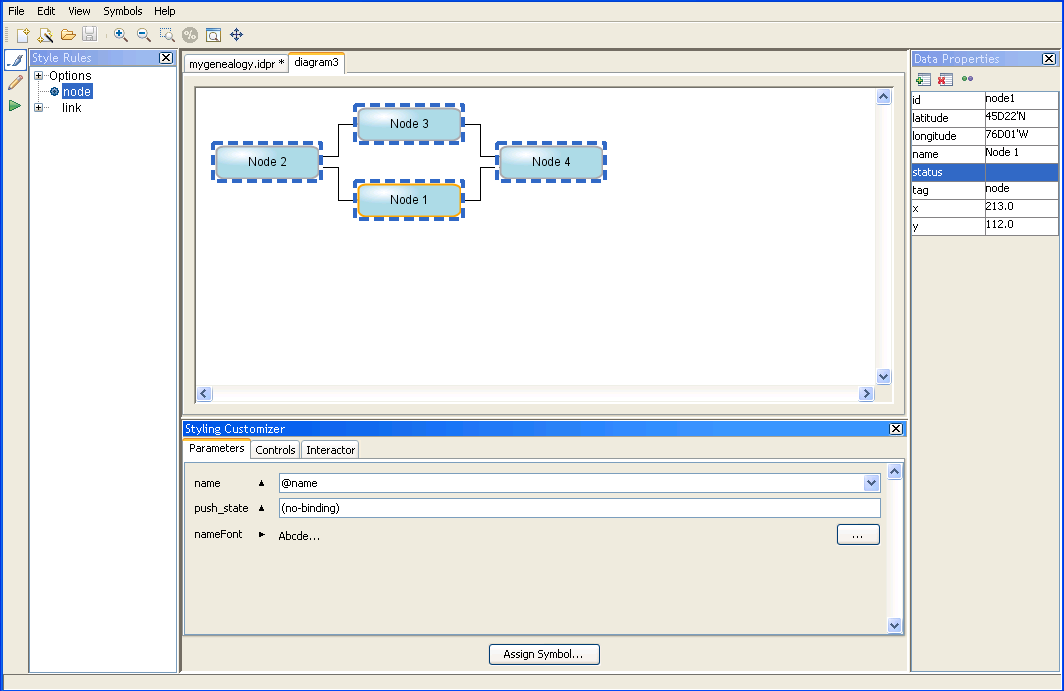Image resolution: width=1064 pixels, height=691 pixels.
Task: Click the New document toolbar icon
Action: point(22,35)
